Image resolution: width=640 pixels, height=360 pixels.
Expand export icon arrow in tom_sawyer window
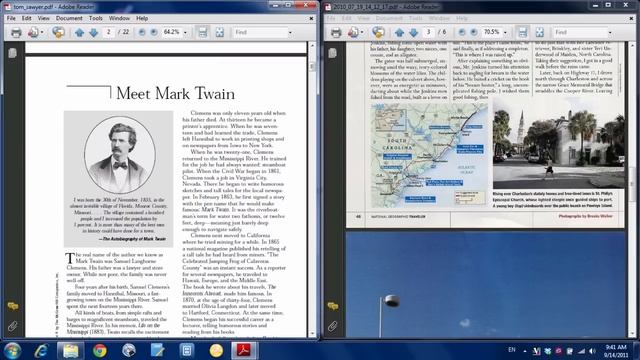(42, 32)
